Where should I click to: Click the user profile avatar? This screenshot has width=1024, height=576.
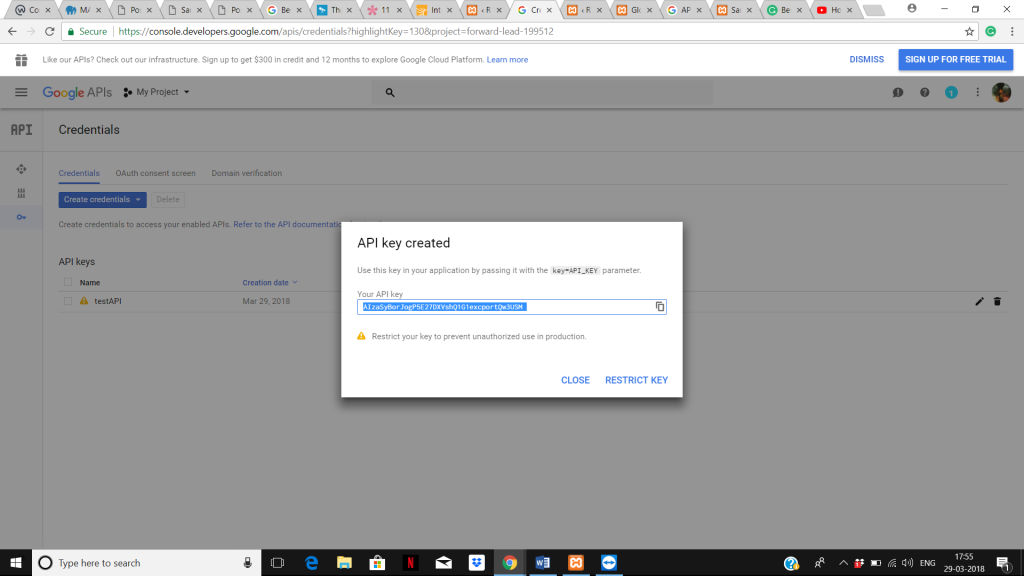(x=1001, y=92)
